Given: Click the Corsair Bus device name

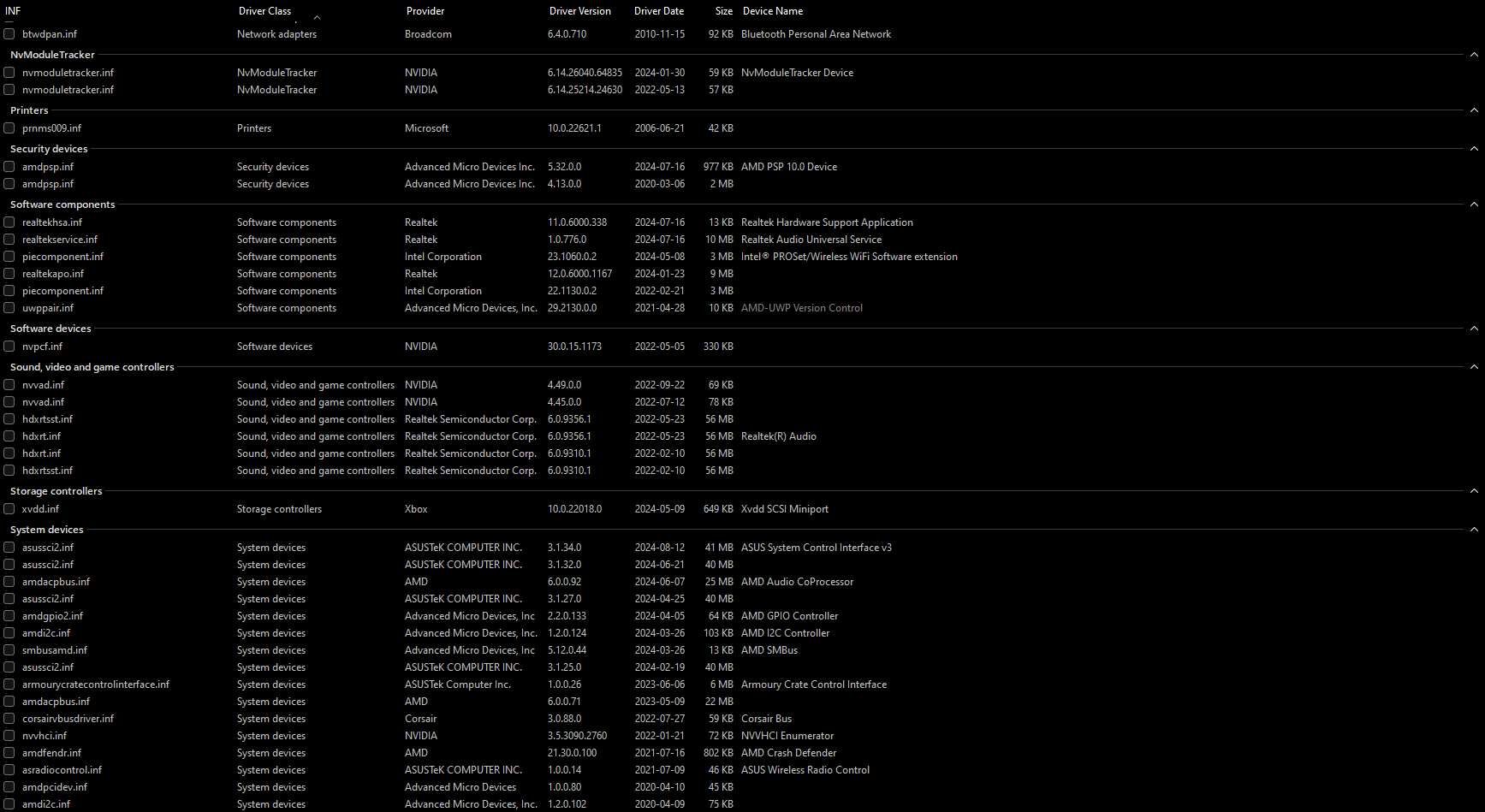Looking at the screenshot, I should coord(767,719).
